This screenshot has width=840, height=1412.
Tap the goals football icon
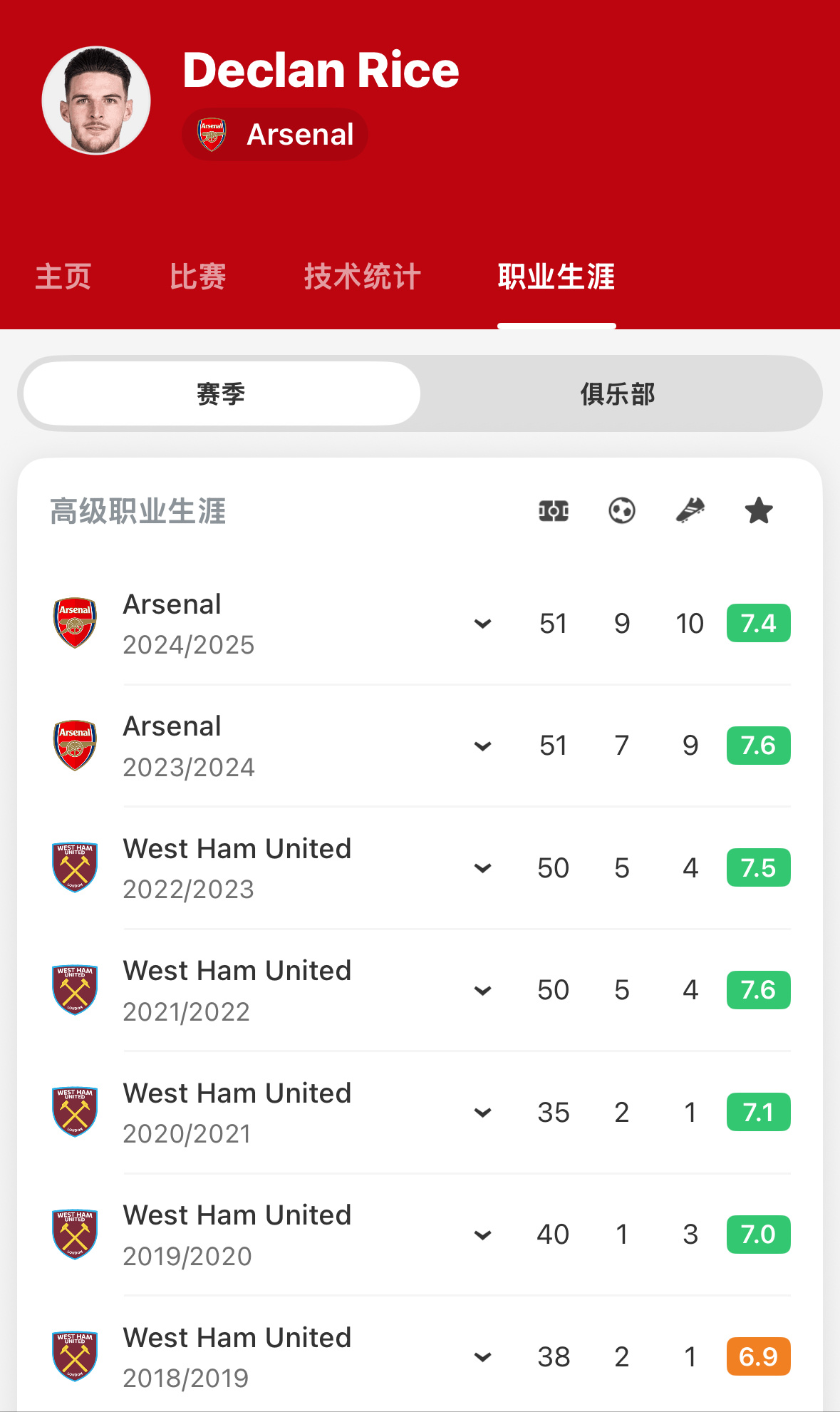click(622, 510)
